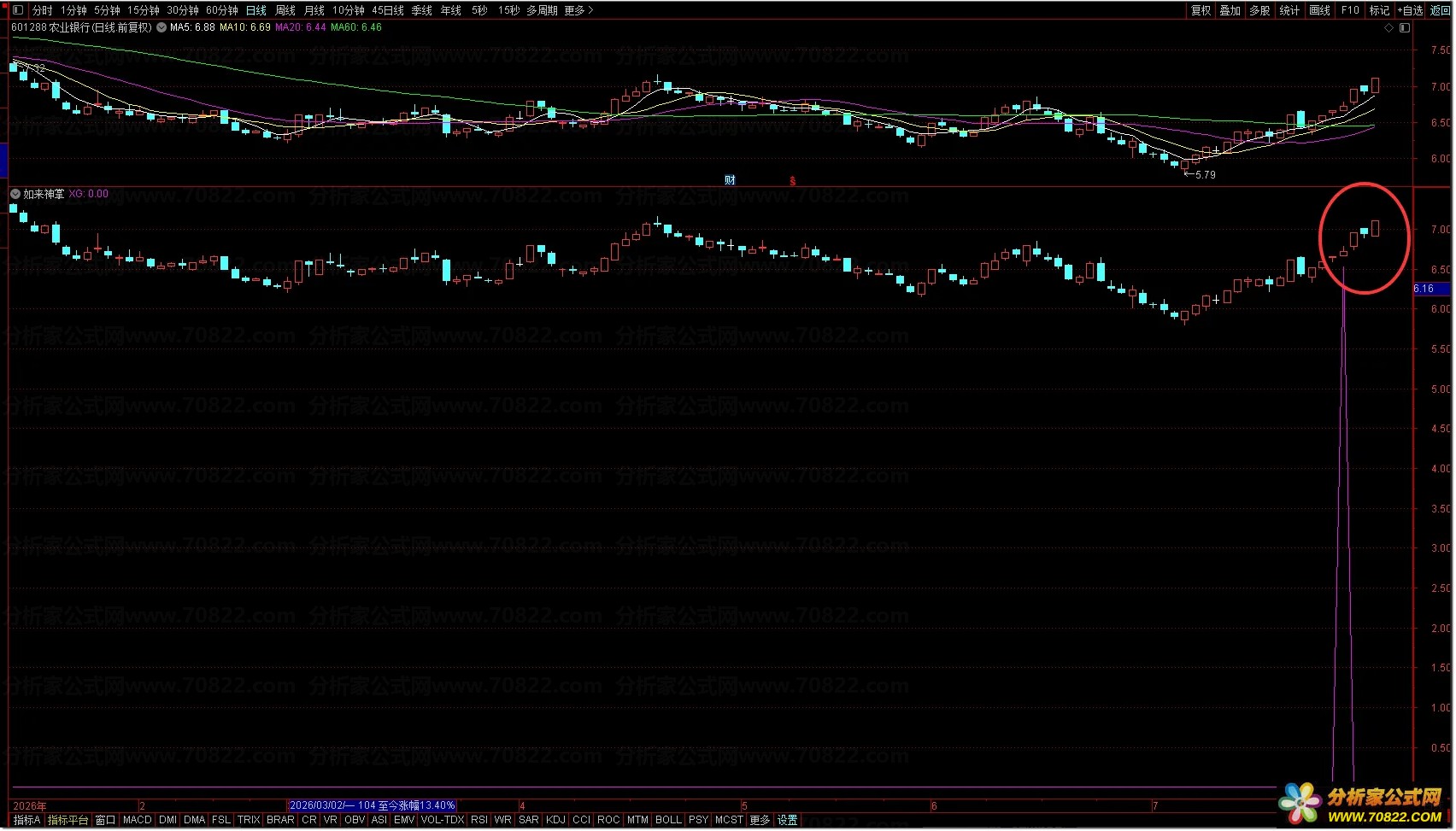Switch to 季线 quarterly chart
Viewport: 1456px width, 831px height.
point(421,10)
